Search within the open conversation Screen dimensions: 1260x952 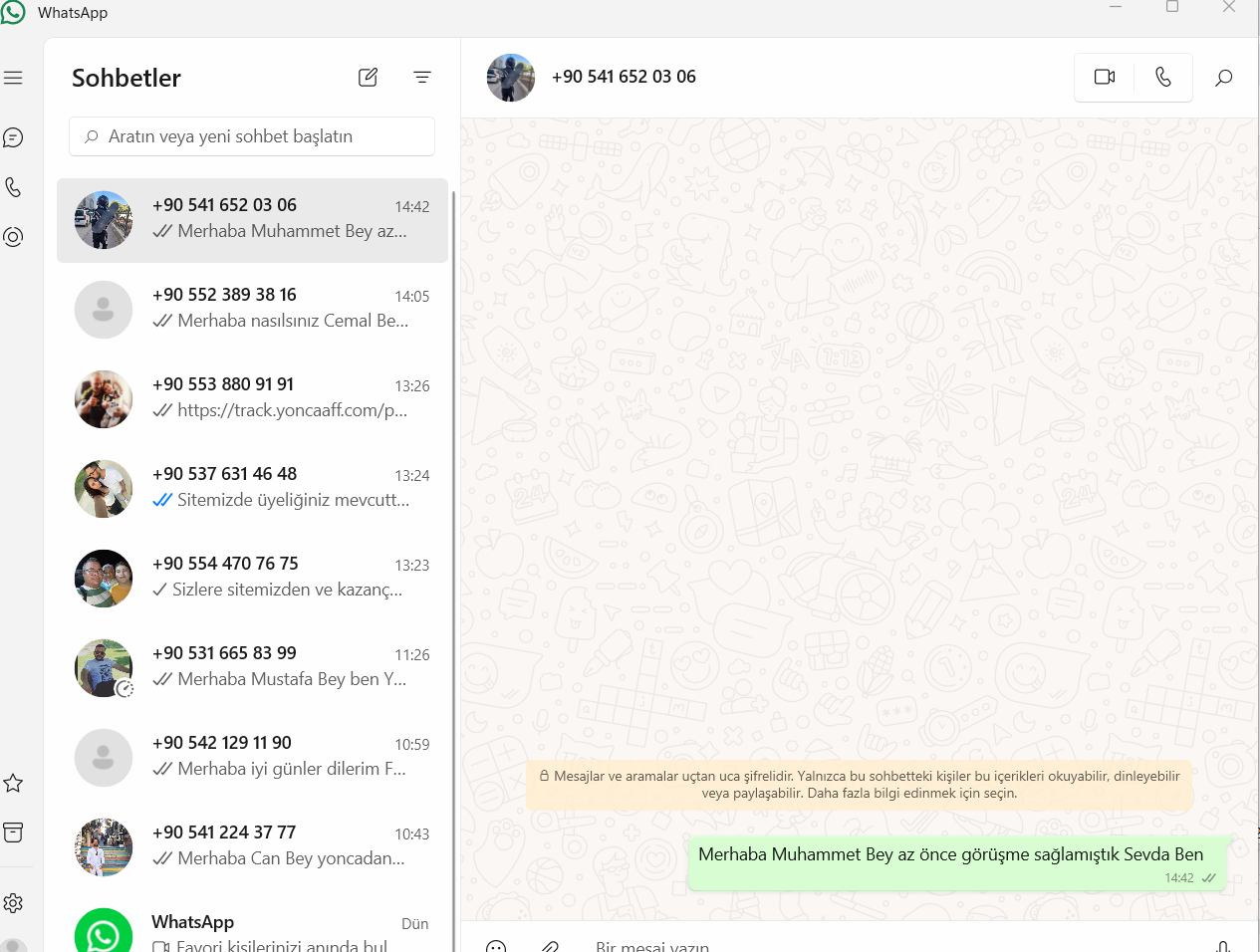tap(1224, 77)
